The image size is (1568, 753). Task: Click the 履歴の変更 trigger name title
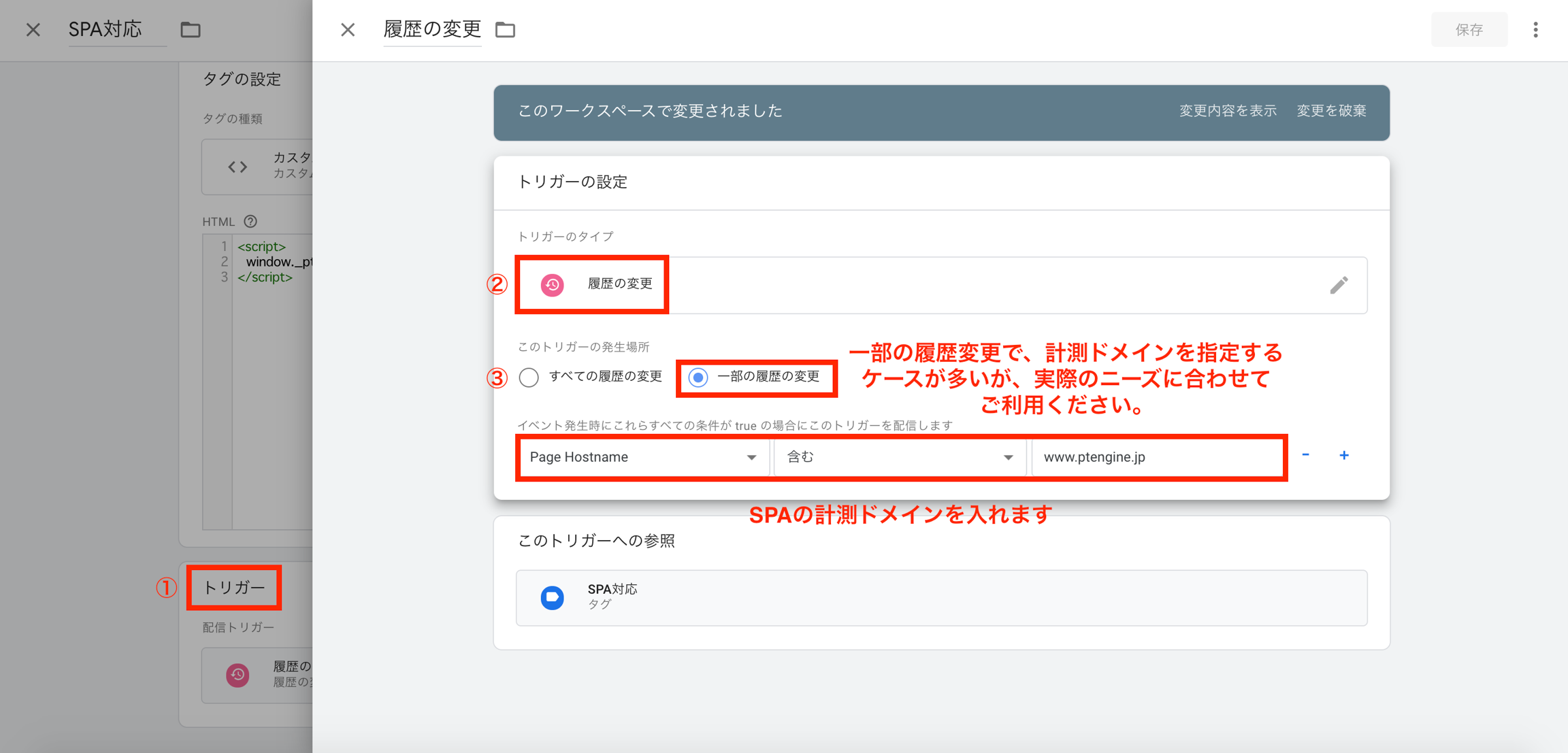tap(432, 29)
